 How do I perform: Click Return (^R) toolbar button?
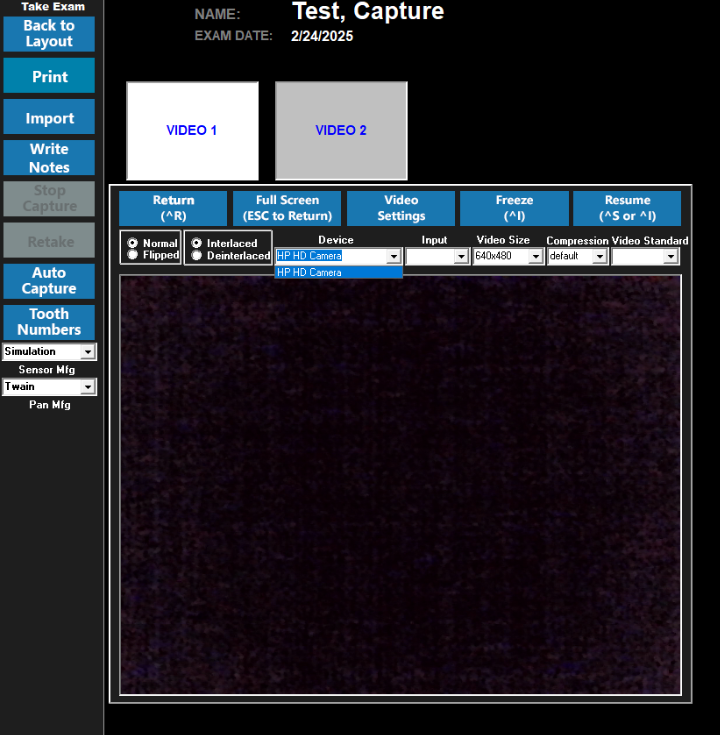(x=173, y=208)
